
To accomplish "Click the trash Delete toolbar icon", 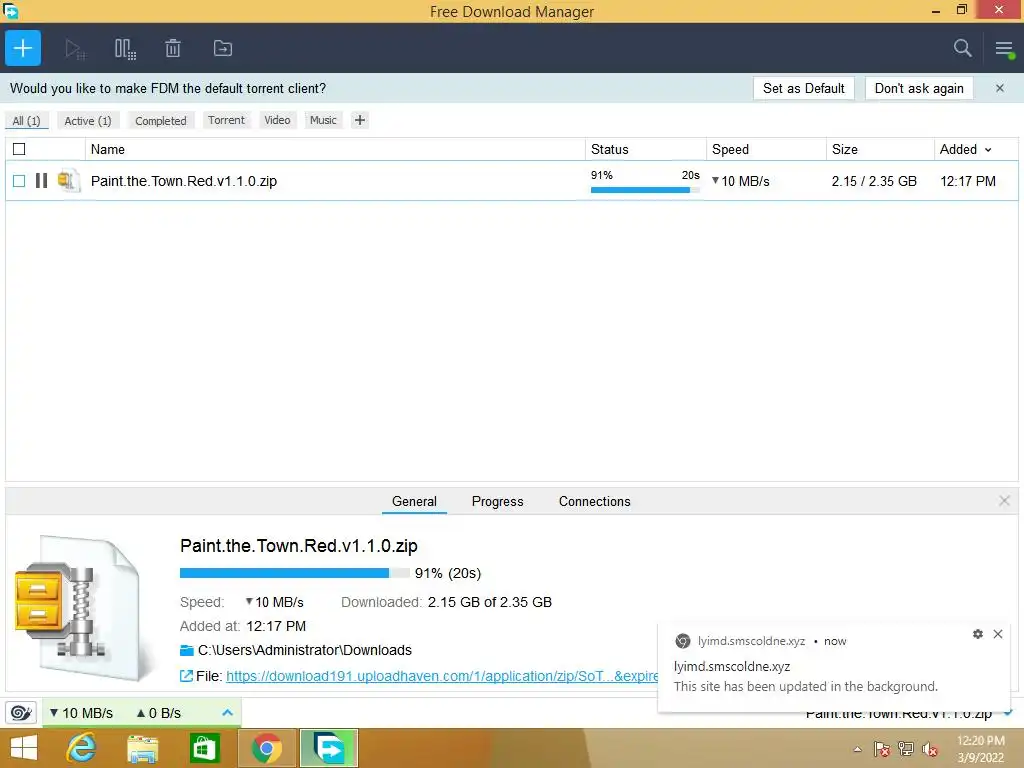I will coord(173,48).
